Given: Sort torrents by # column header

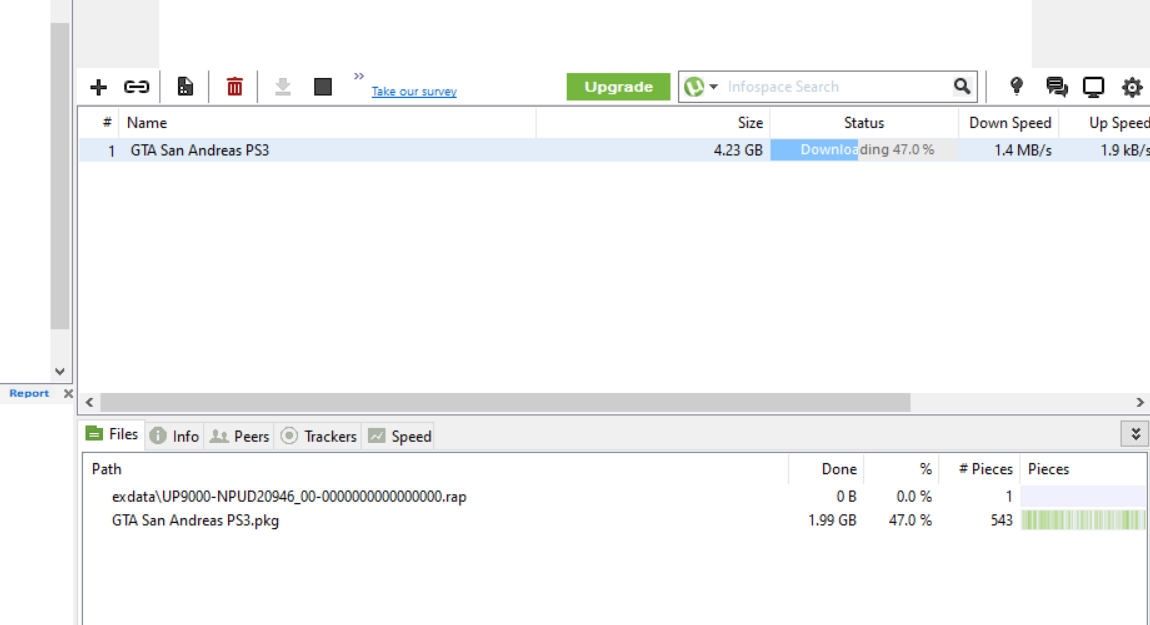Looking at the screenshot, I should (x=107, y=123).
